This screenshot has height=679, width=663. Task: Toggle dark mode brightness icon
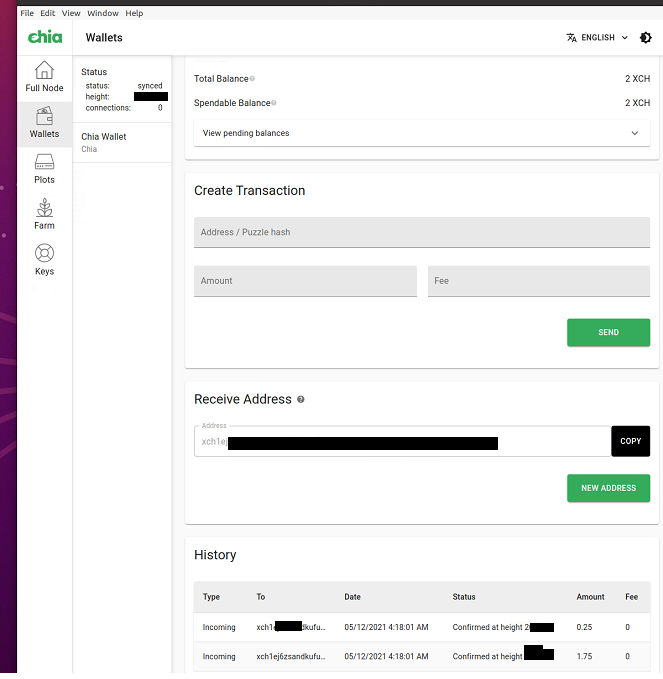645,38
